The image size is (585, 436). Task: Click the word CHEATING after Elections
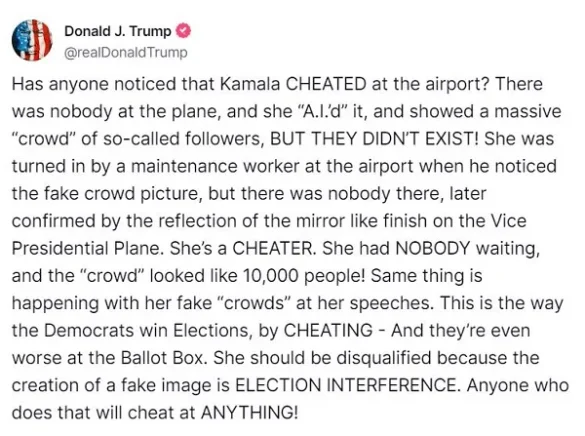328,330
